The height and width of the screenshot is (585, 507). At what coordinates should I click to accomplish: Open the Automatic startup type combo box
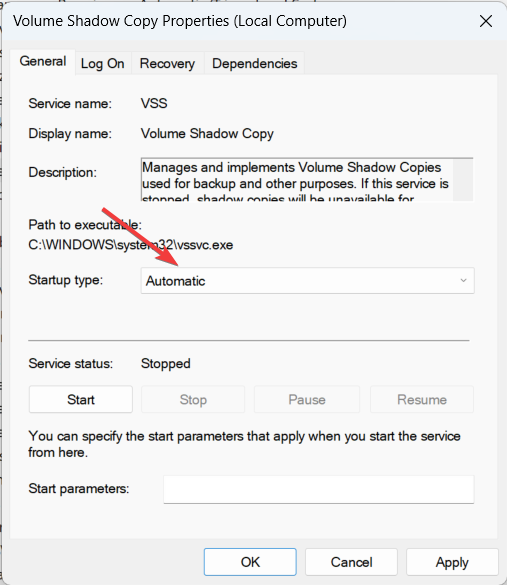(x=307, y=281)
